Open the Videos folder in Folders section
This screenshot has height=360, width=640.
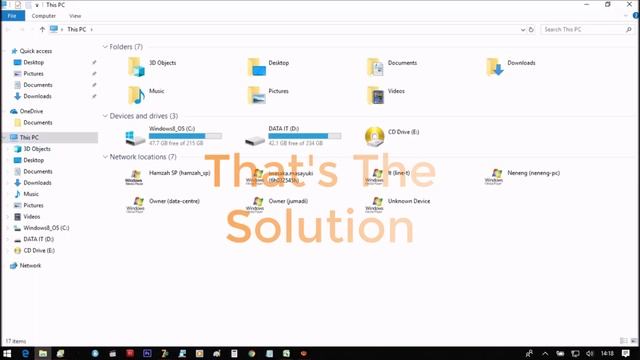click(376, 95)
